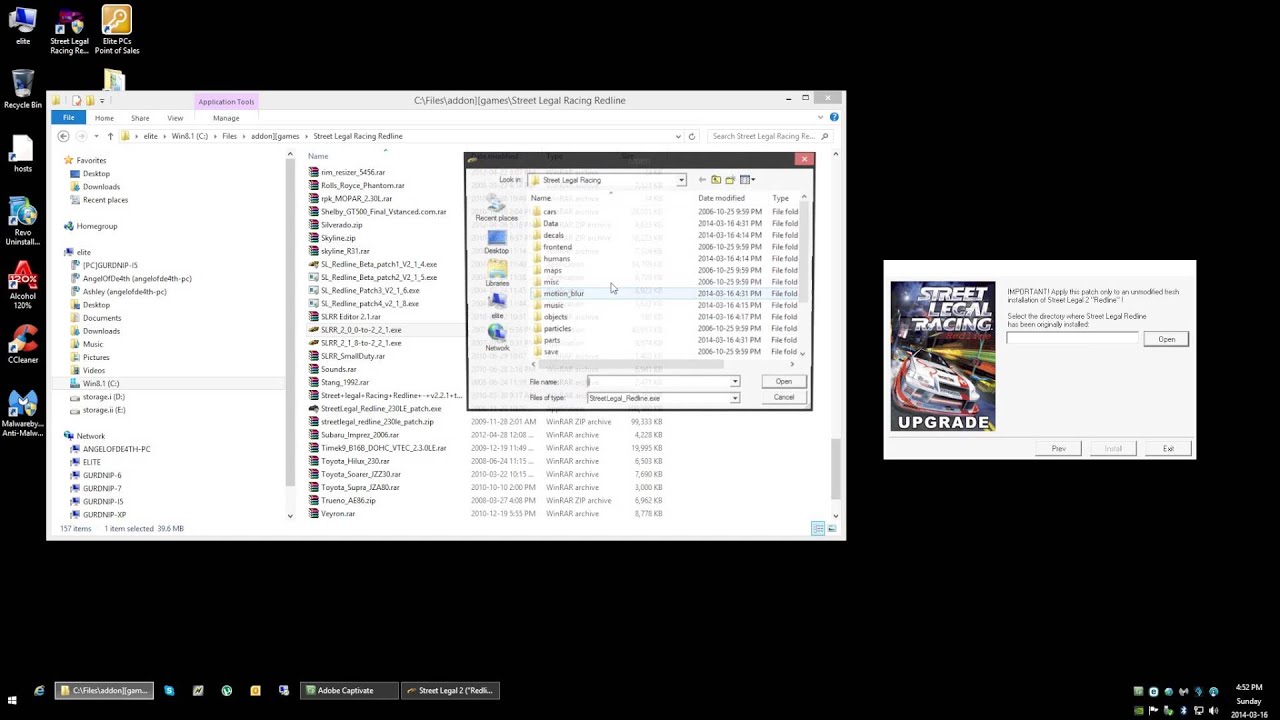
Task: Click Open button in file dialog
Action: tap(783, 382)
